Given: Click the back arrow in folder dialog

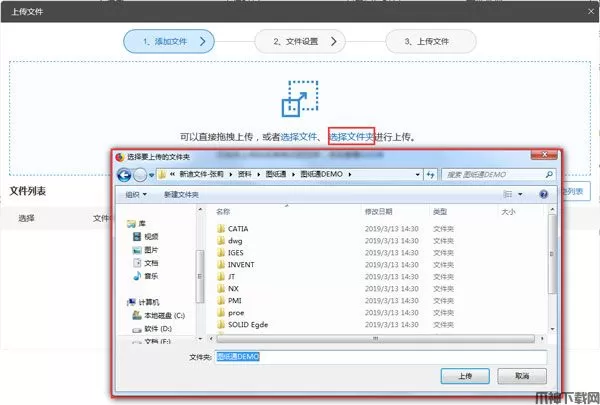Looking at the screenshot, I should tap(124, 175).
